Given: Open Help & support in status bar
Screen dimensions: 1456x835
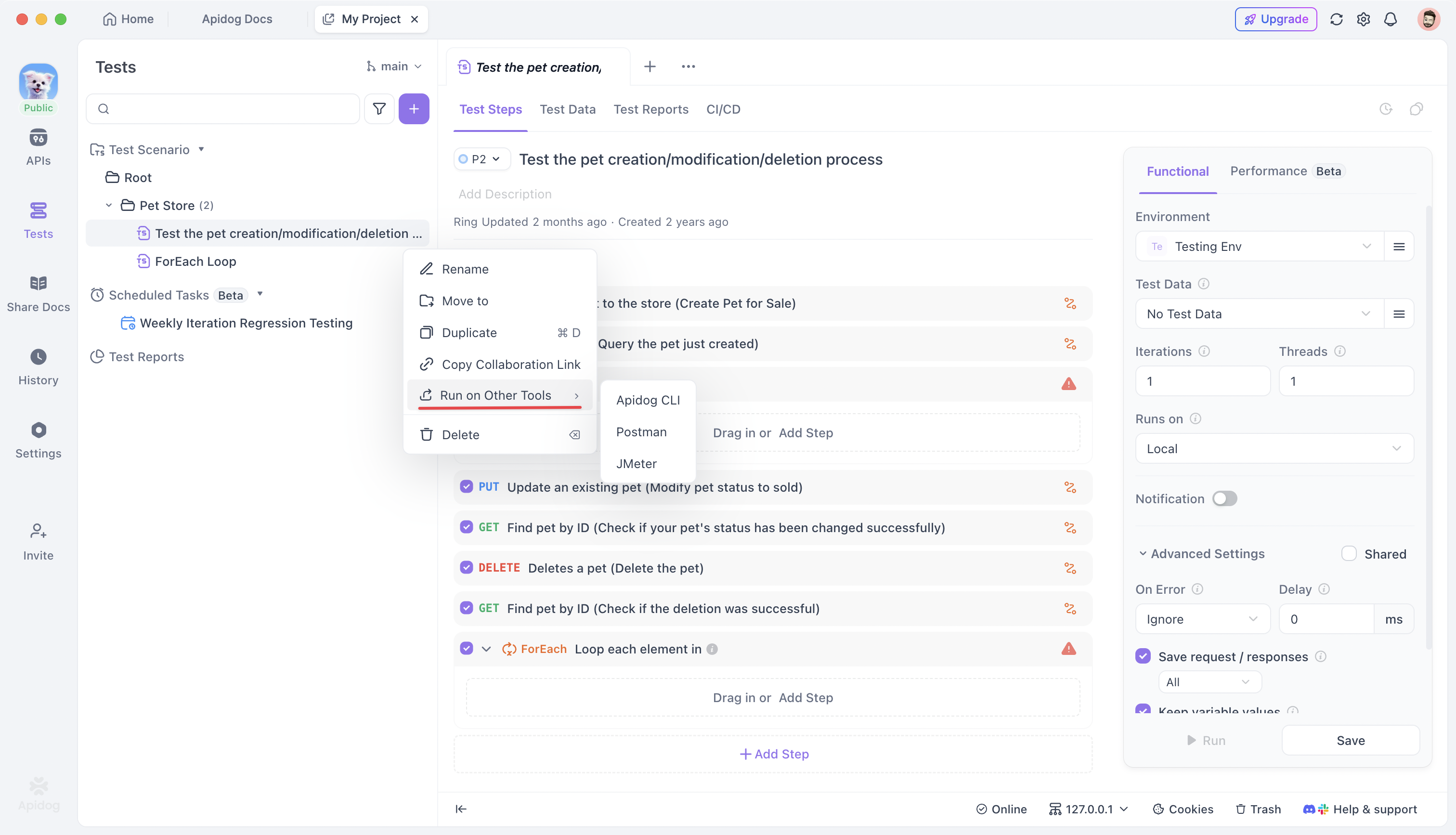Looking at the screenshot, I should pos(1360,809).
